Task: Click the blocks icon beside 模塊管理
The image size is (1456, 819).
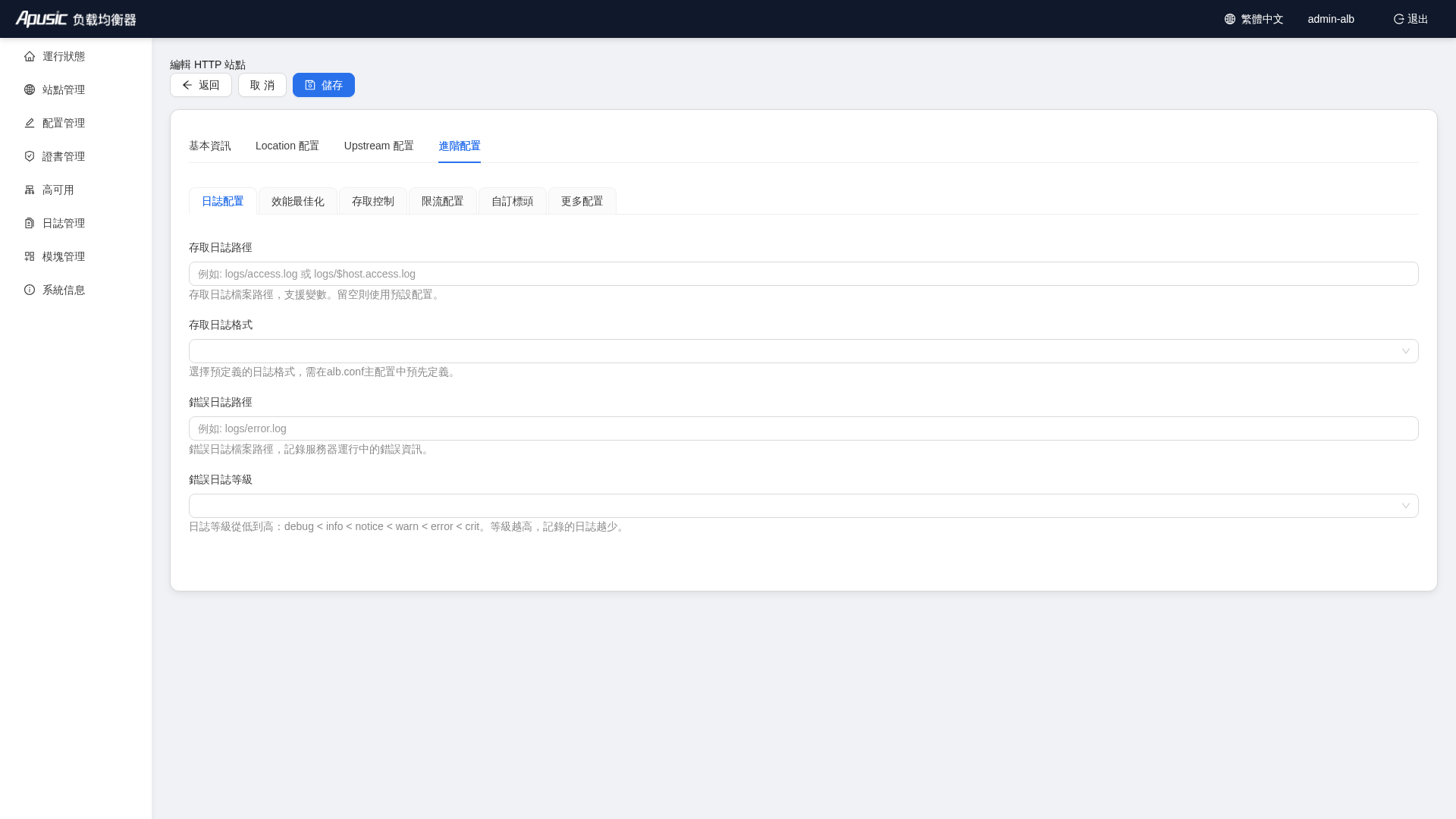Action: click(x=30, y=256)
